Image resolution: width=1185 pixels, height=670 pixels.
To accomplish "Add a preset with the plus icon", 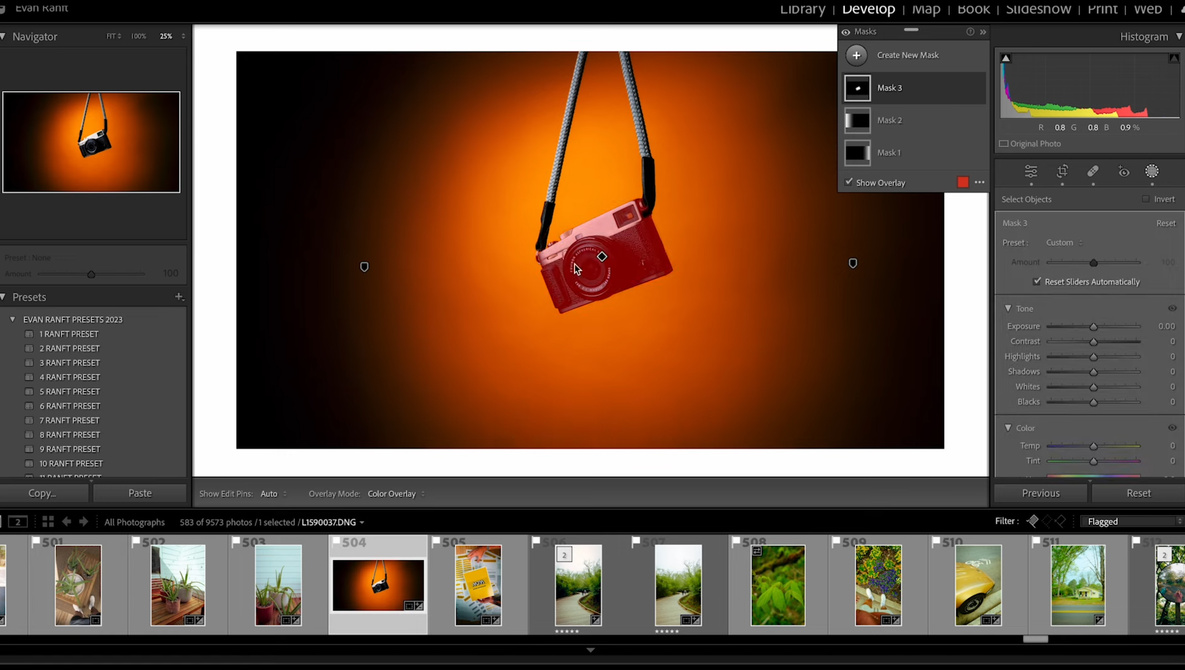I will click(x=179, y=297).
